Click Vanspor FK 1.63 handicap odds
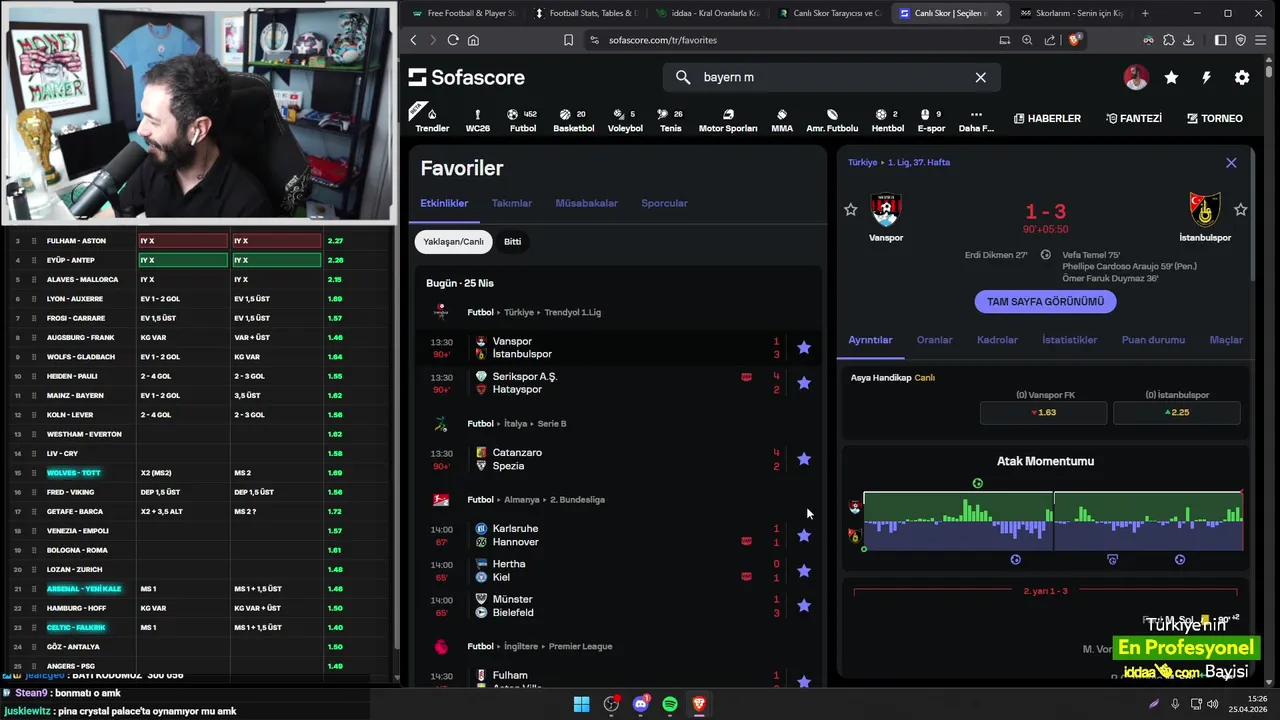1280x720 pixels. [x=1043, y=412]
